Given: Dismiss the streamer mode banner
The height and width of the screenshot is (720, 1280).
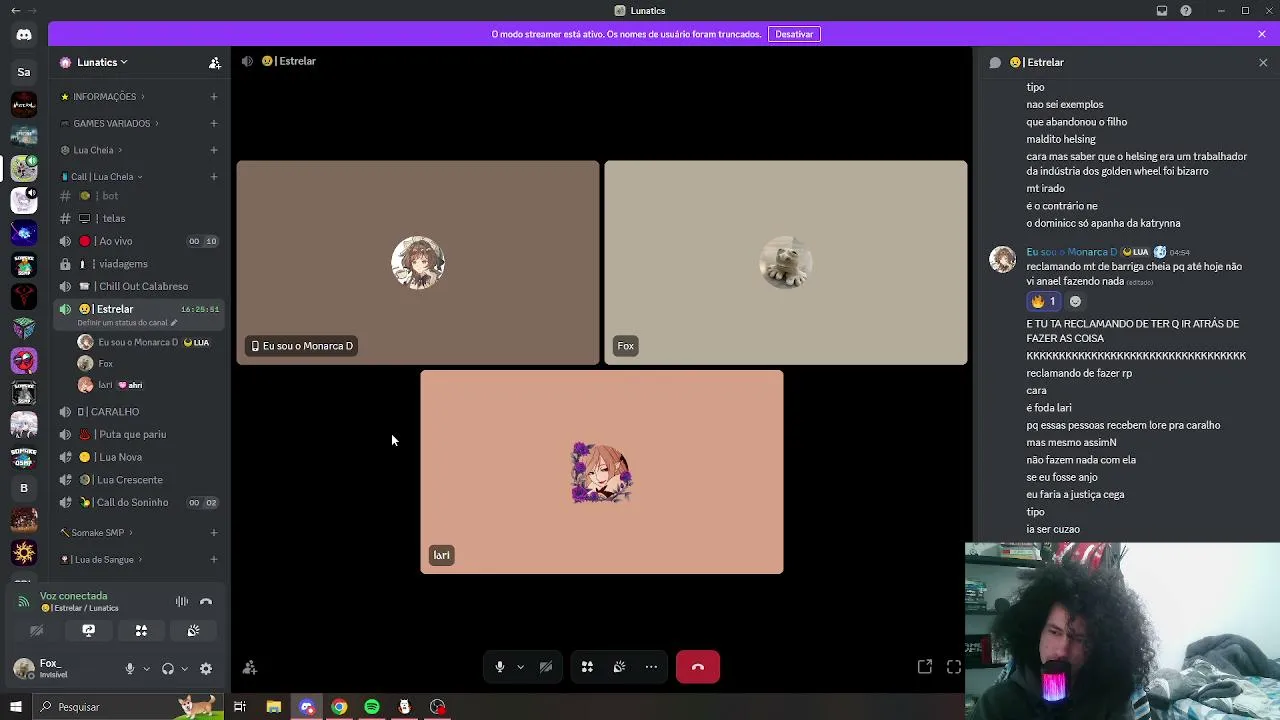Looking at the screenshot, I should click(x=1262, y=34).
